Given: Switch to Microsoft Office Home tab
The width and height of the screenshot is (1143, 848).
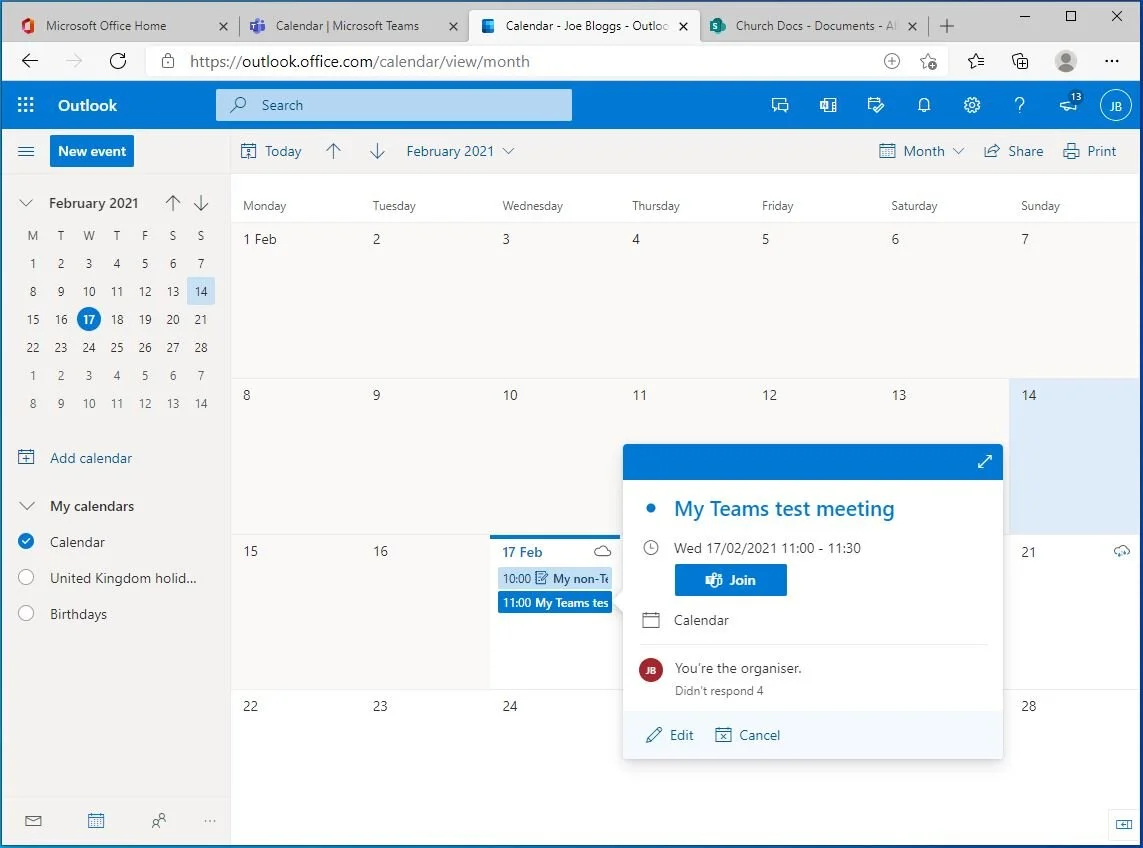Looking at the screenshot, I should 106,26.
